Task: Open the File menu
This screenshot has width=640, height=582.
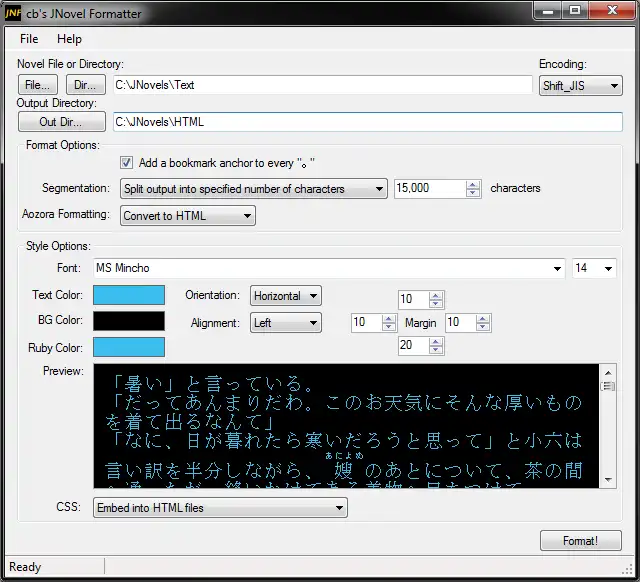Action: coord(29,39)
